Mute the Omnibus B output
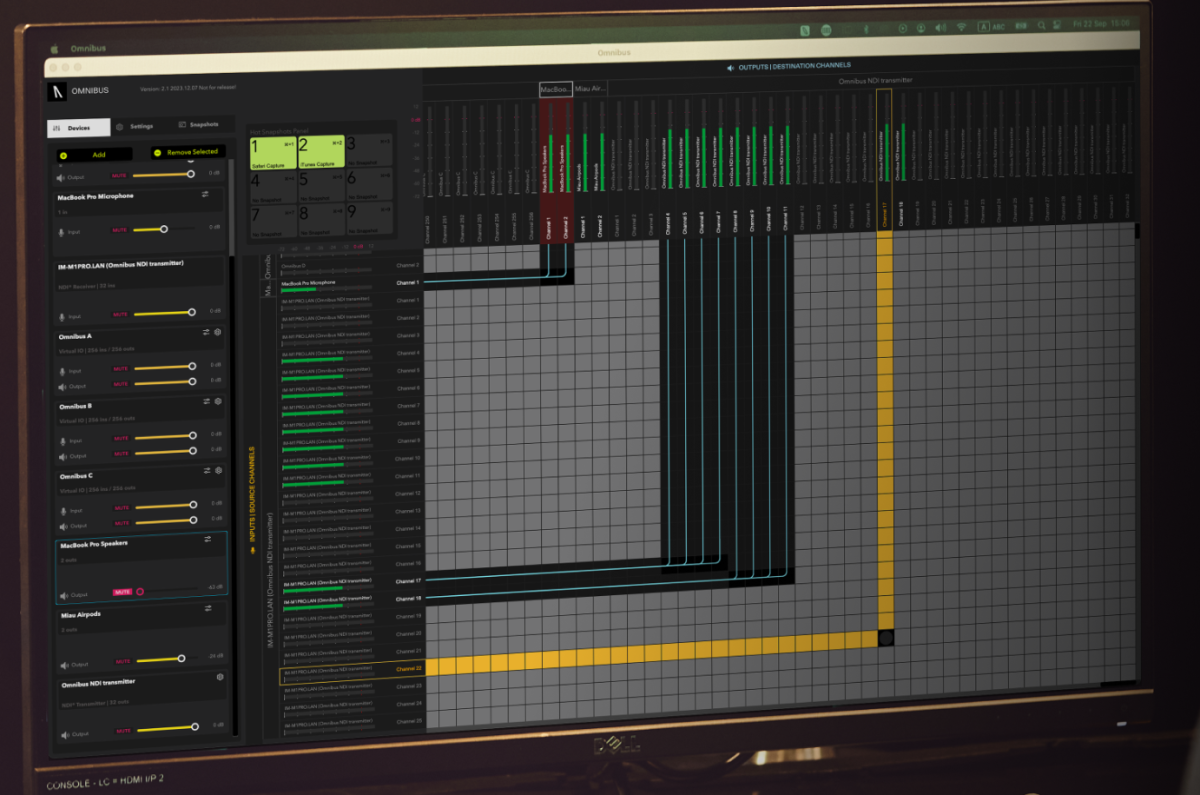 click(x=122, y=453)
